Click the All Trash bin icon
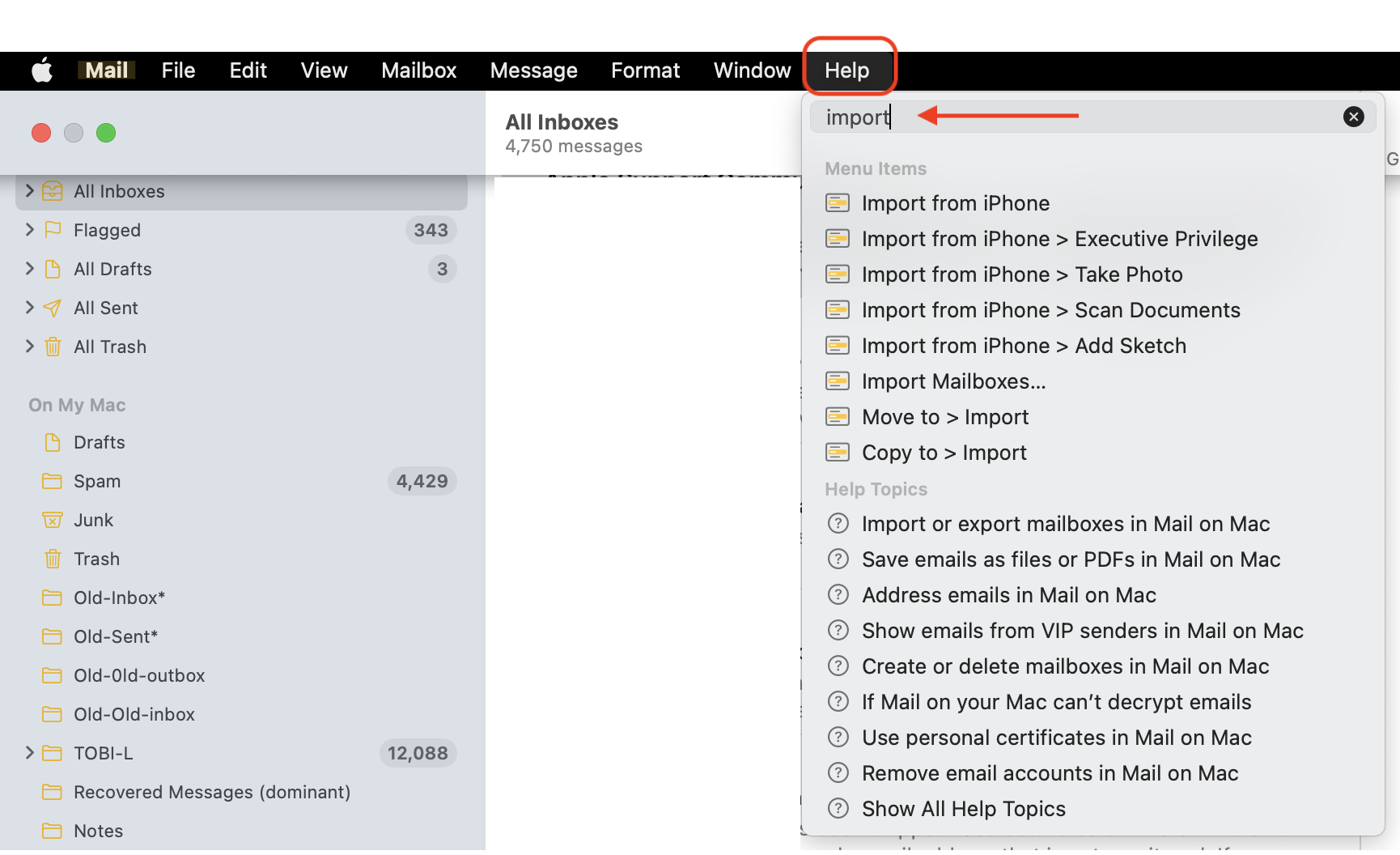This screenshot has height=855, width=1400. [53, 347]
